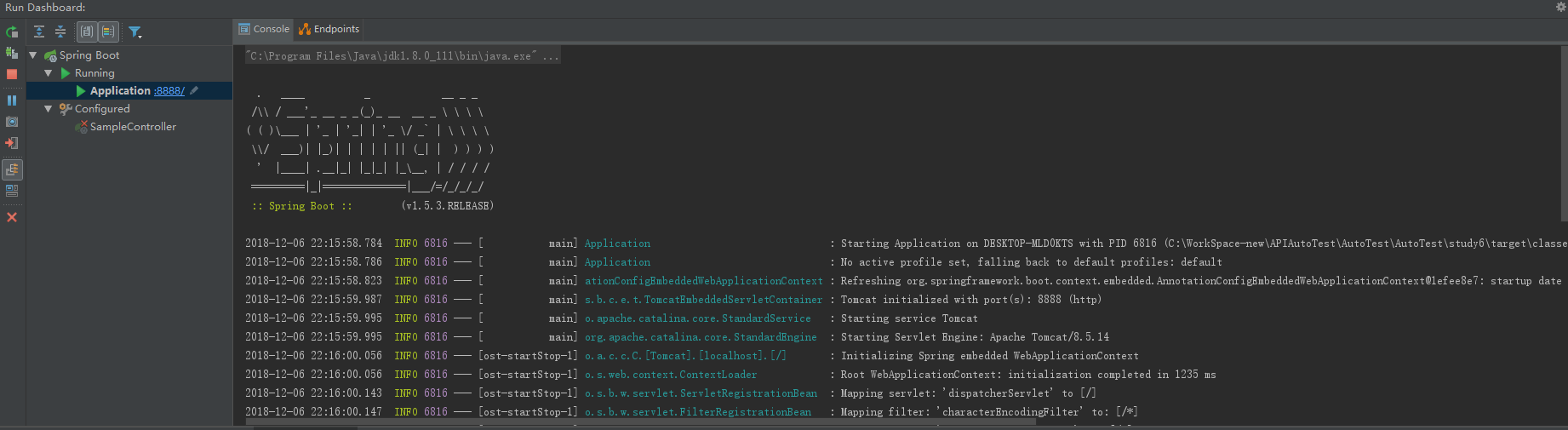Click the "Tomcat initialized with port(s): 8888 (http)" message
The image size is (1568, 430).
[x=971, y=300]
